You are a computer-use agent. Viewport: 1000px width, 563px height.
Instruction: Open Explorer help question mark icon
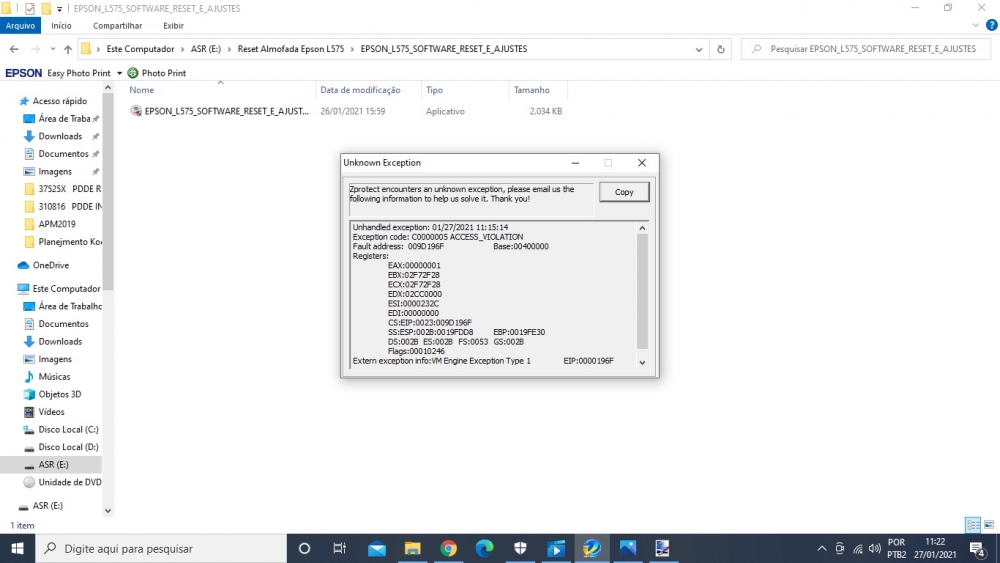click(x=991, y=26)
